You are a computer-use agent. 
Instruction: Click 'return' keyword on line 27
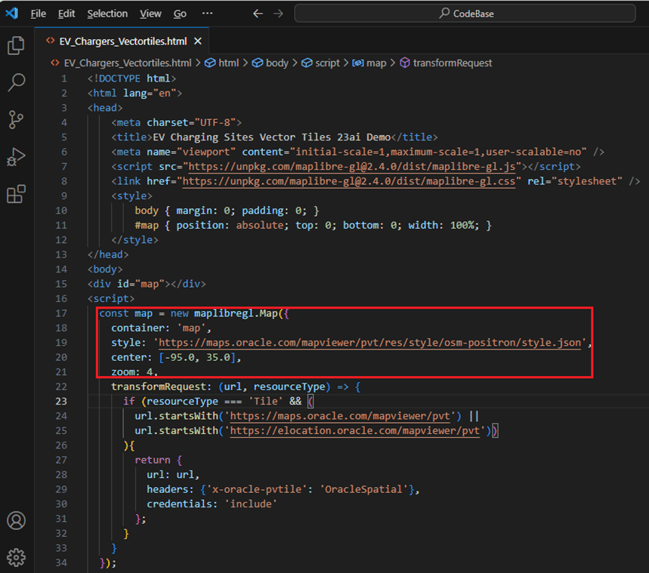click(x=152, y=460)
